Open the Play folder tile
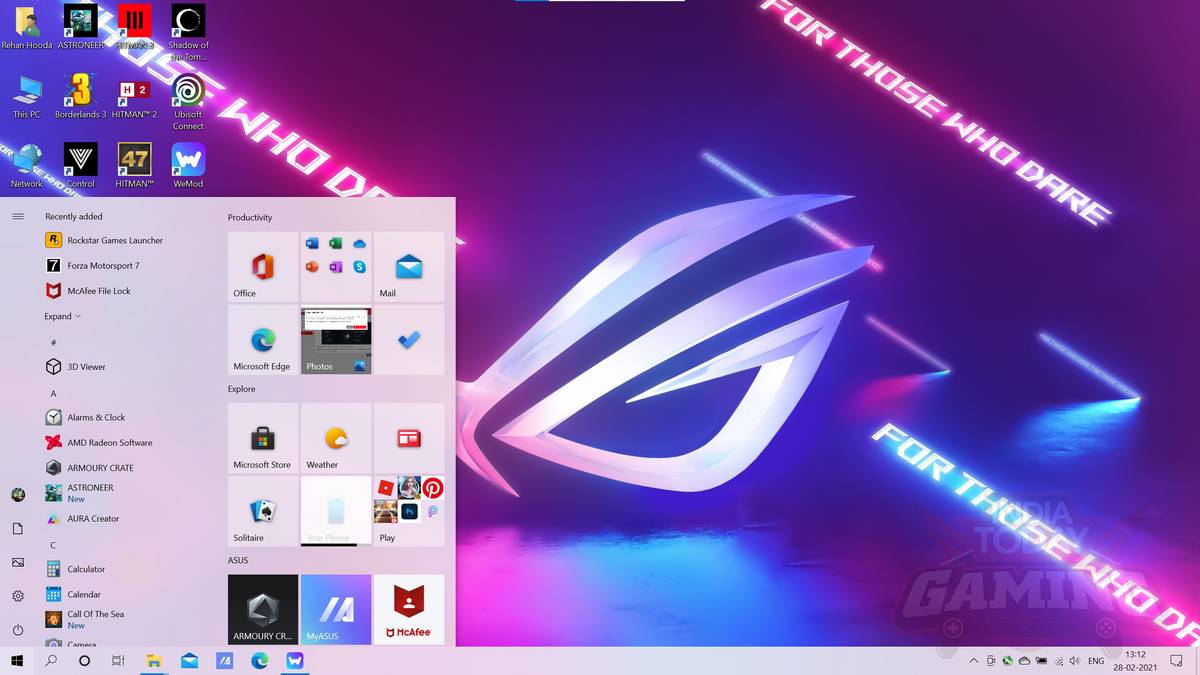Screen dimensions: 1200x675 [409, 511]
